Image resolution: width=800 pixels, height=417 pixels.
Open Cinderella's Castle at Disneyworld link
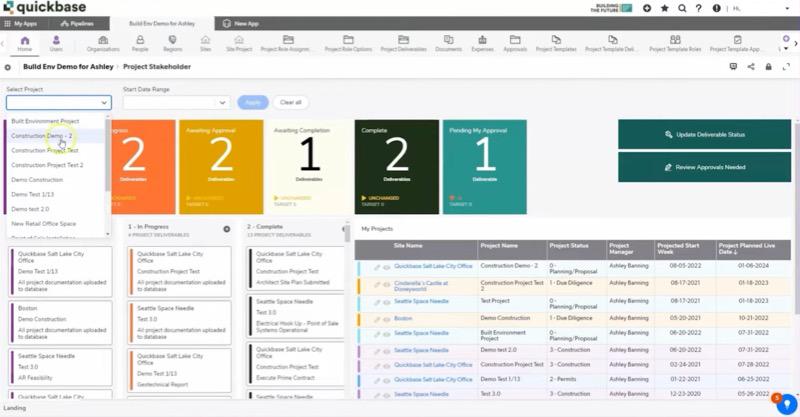(x=421, y=286)
